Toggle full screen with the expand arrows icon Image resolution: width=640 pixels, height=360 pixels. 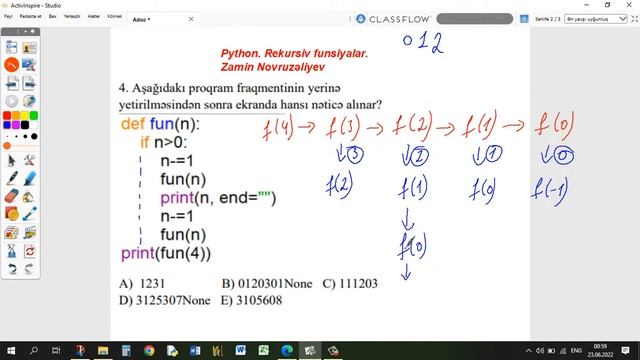[635, 19]
